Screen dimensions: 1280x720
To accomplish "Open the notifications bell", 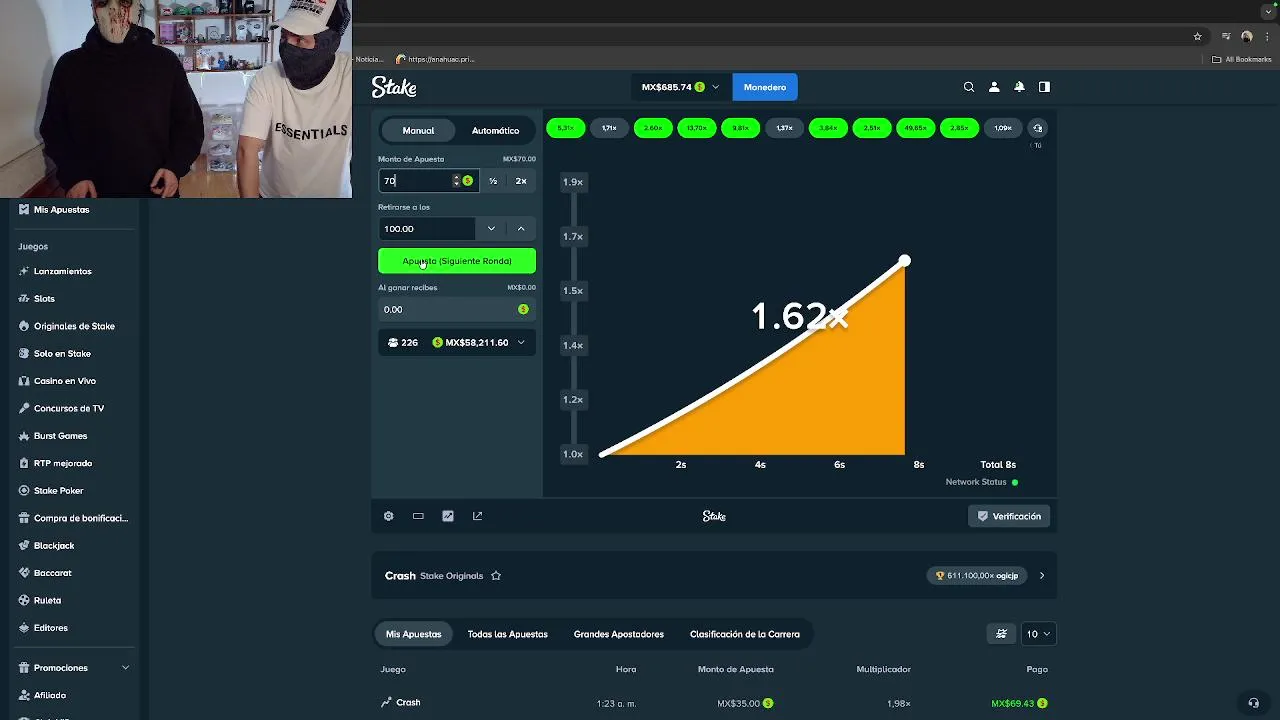I will (1019, 87).
